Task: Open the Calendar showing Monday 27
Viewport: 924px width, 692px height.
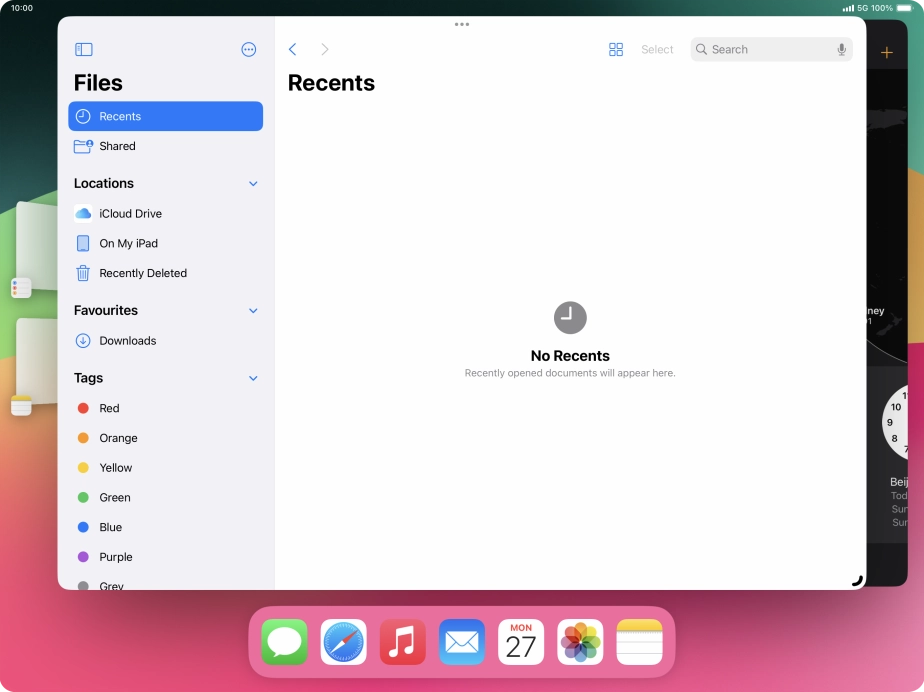Action: point(521,642)
